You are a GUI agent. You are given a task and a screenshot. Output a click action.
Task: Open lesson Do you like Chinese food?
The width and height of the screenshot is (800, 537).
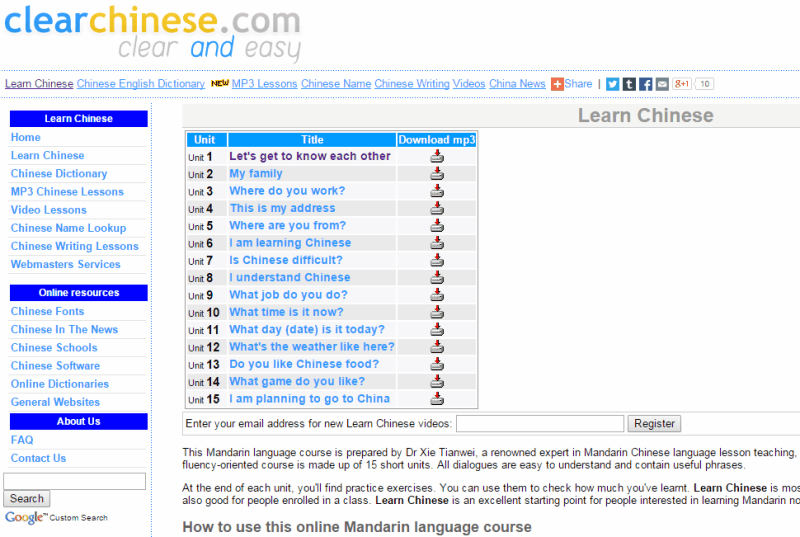304,364
